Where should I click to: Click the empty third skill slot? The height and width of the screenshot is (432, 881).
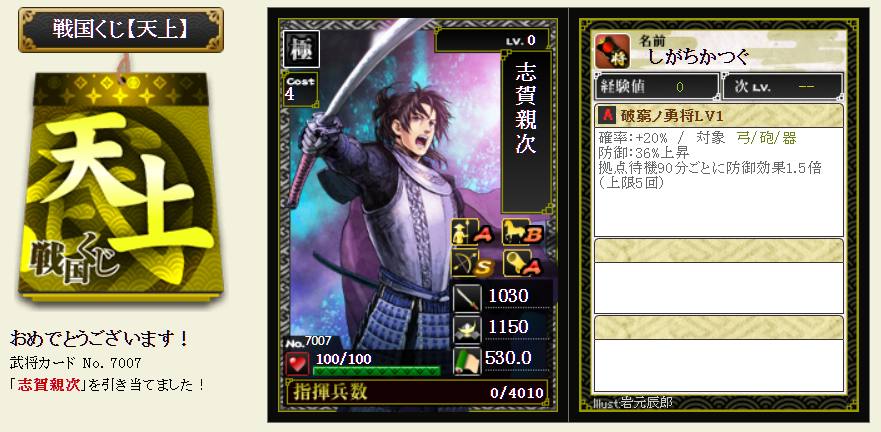click(x=719, y=354)
